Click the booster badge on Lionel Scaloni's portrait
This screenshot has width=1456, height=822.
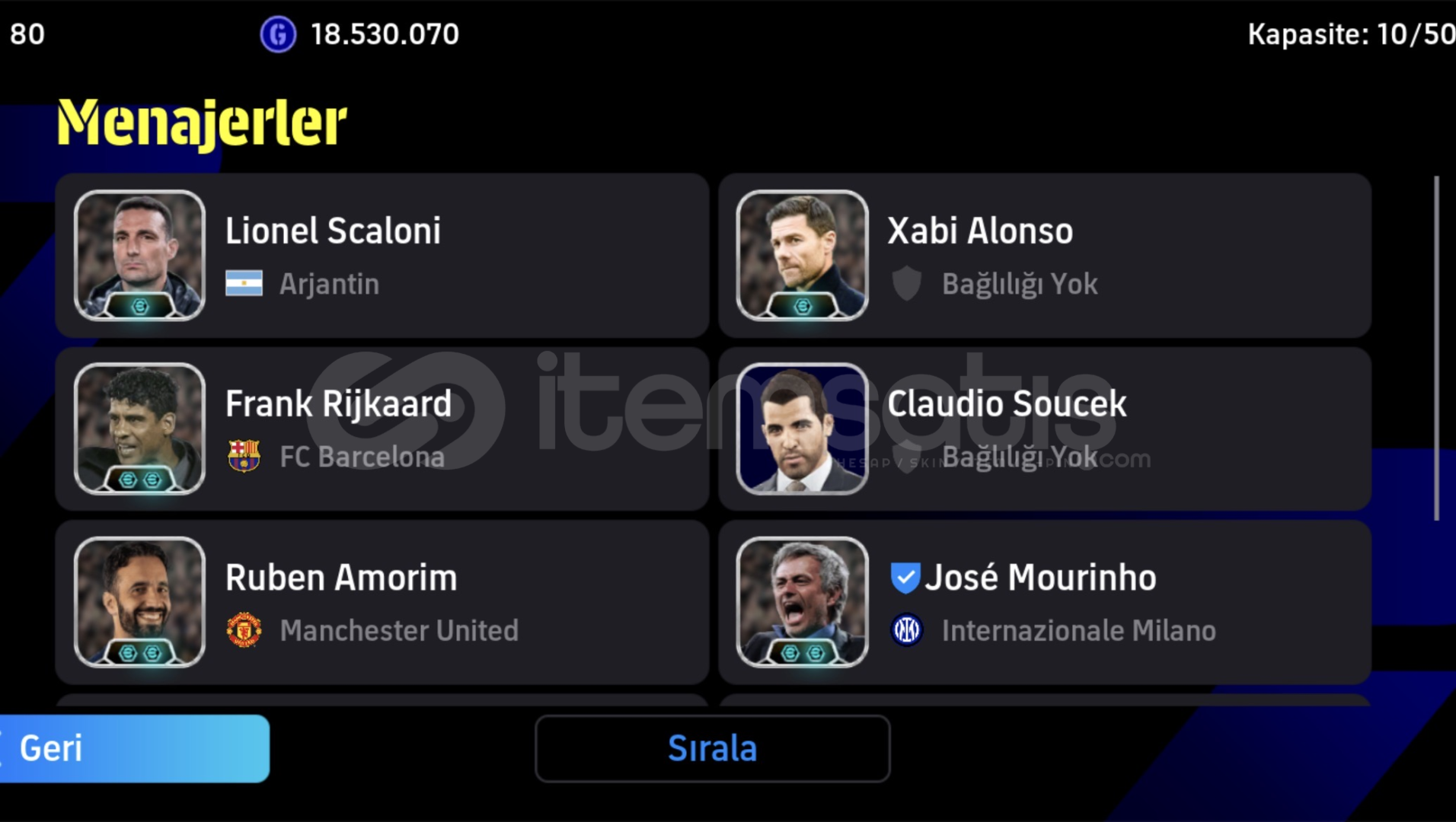click(x=140, y=307)
